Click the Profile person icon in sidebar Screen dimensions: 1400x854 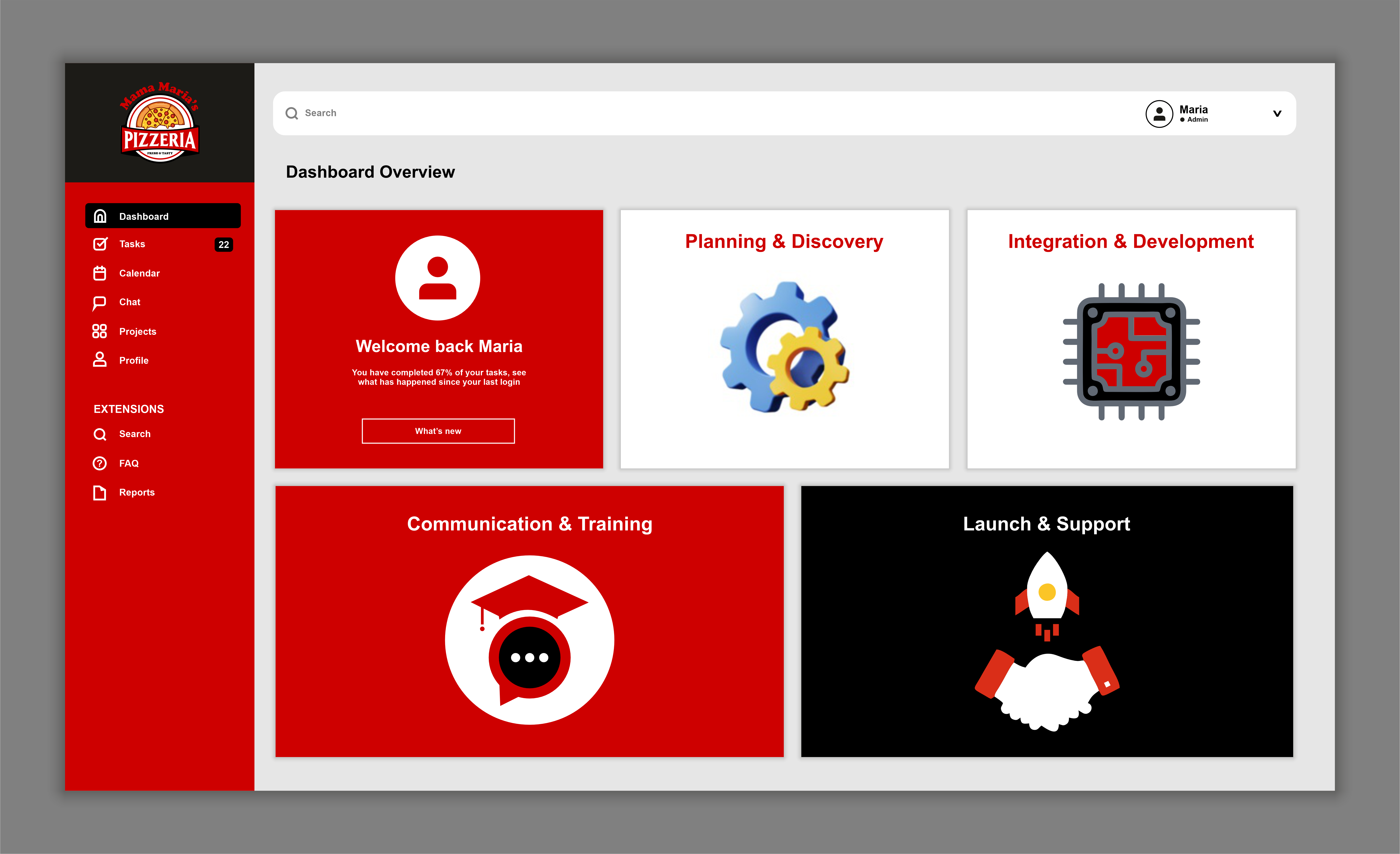[100, 360]
